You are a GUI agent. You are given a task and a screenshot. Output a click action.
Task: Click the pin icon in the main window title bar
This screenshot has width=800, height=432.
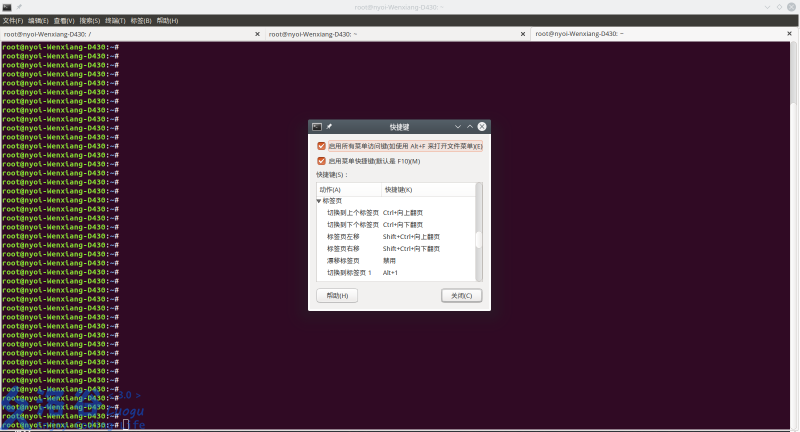coord(19,7)
